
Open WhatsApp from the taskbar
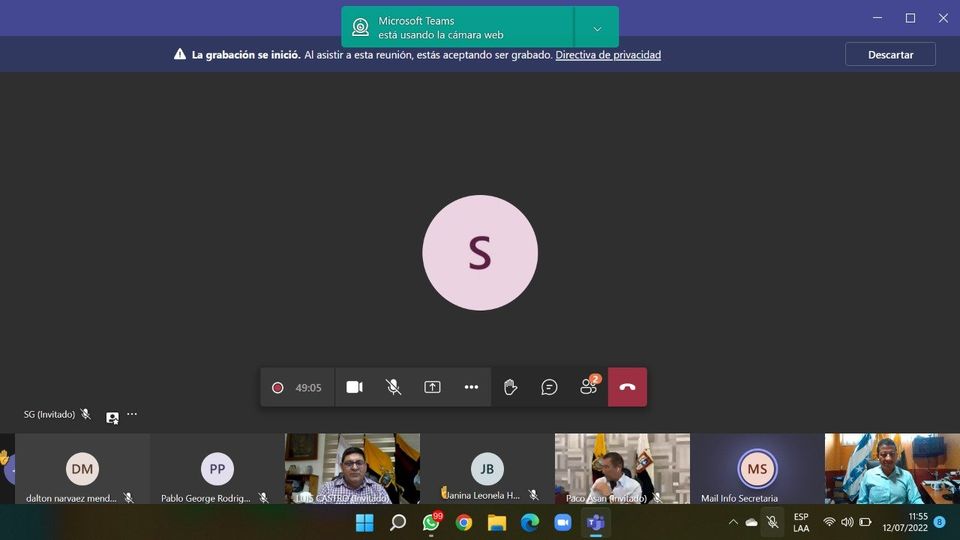click(431, 522)
